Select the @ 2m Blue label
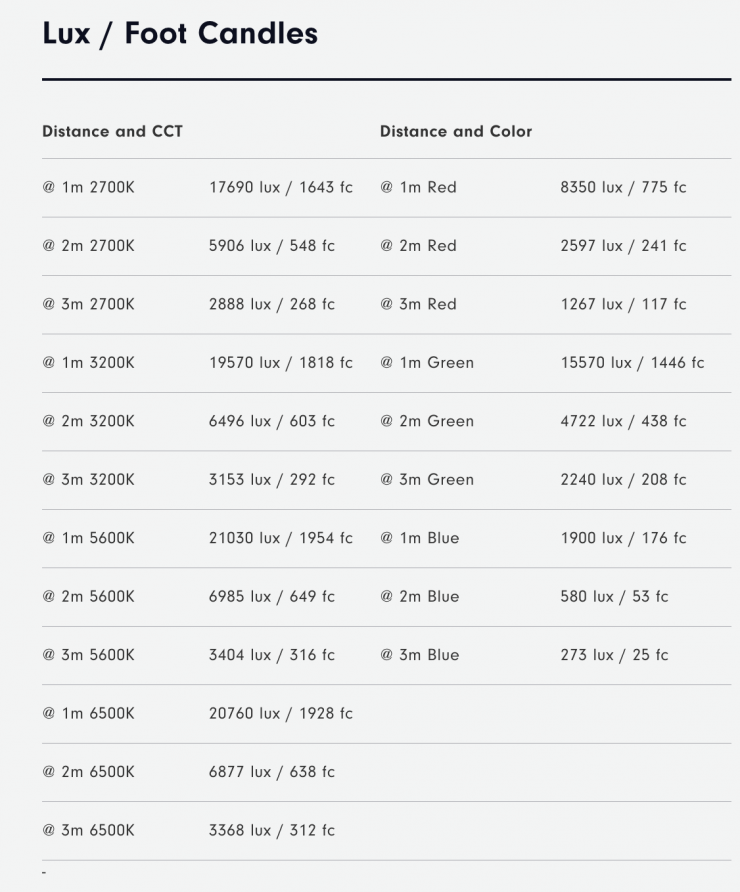 [420, 597]
